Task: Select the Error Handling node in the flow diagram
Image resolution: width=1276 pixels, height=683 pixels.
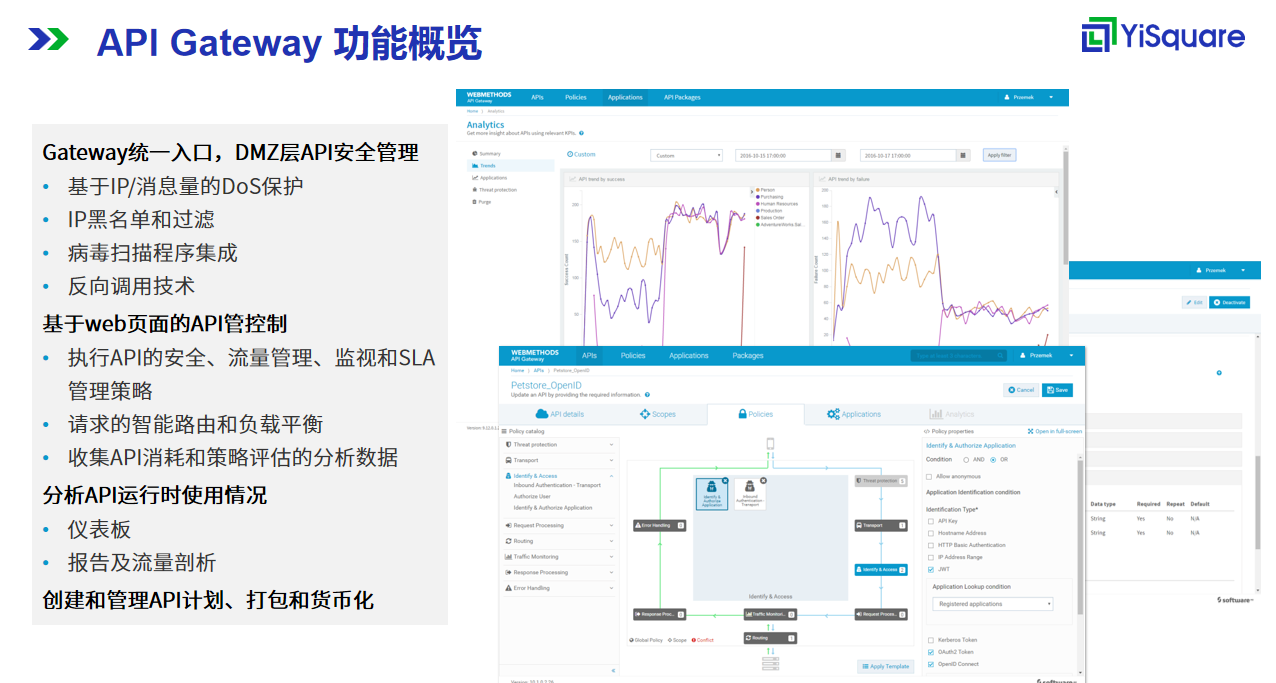Action: pyautogui.click(x=660, y=525)
